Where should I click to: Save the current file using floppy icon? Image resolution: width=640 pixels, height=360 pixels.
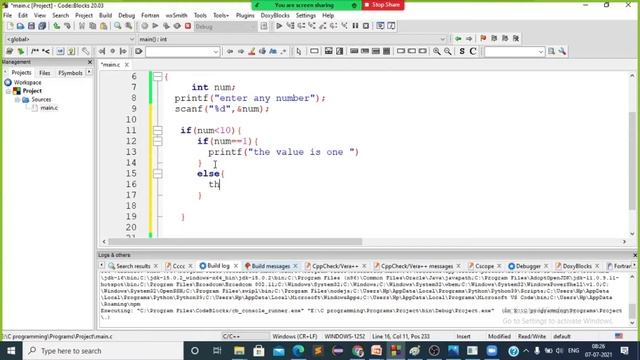(x=31, y=26)
